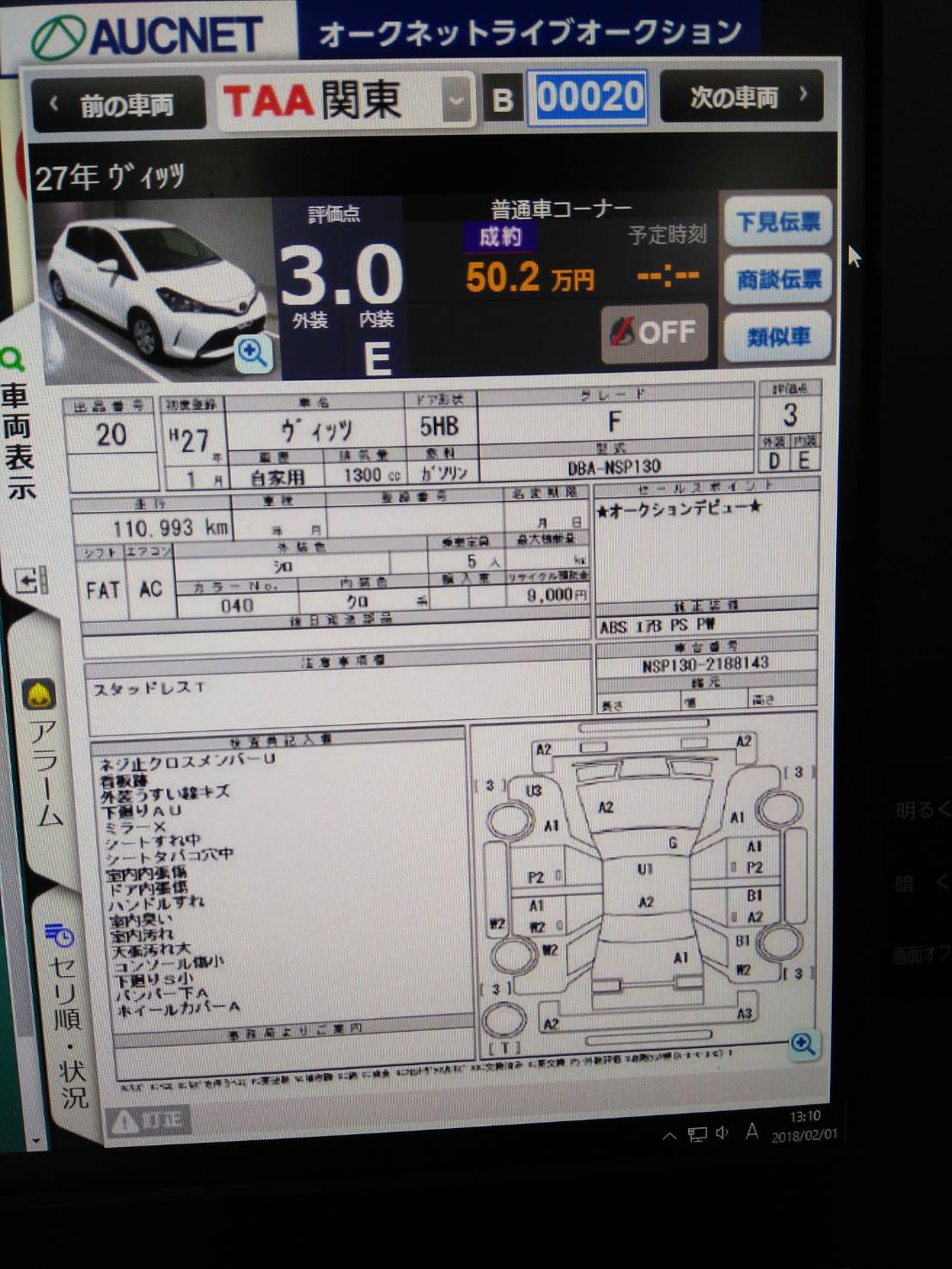Go to previous vehicle with 前の車両
The height and width of the screenshot is (1269, 952).
118,104
